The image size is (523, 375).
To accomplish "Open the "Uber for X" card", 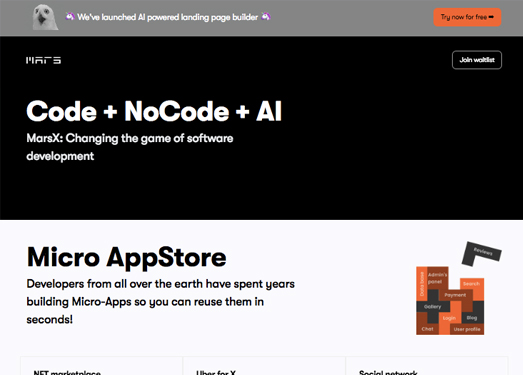I will 264,366.
